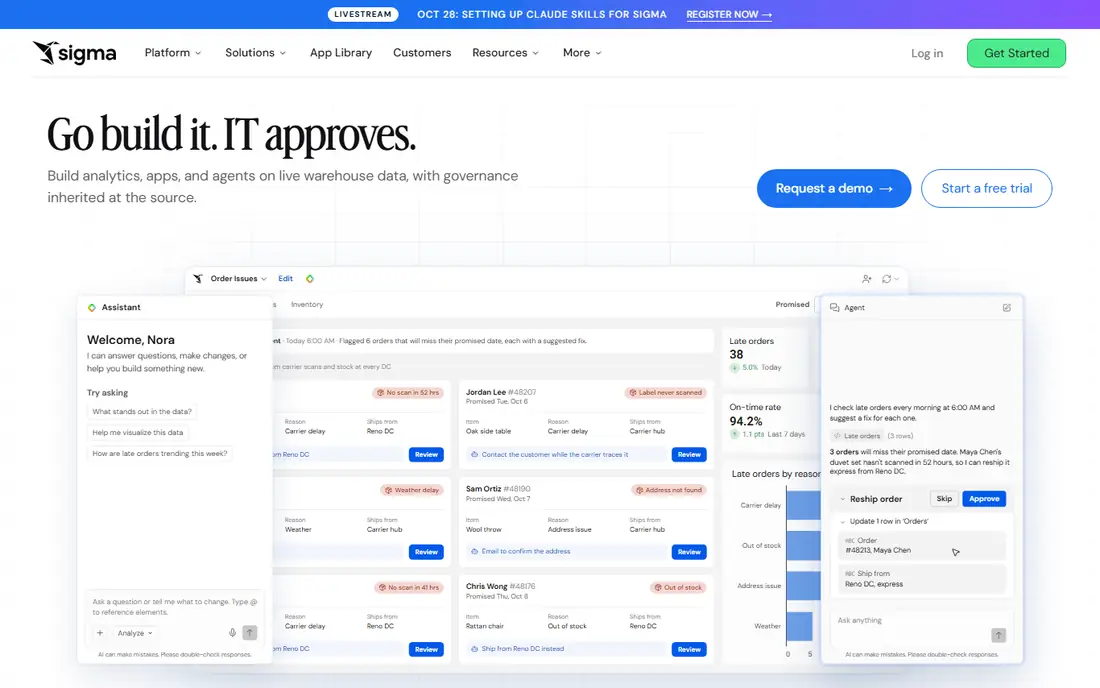The height and width of the screenshot is (688, 1100).
Task: Open the Resources menu
Action: [505, 53]
